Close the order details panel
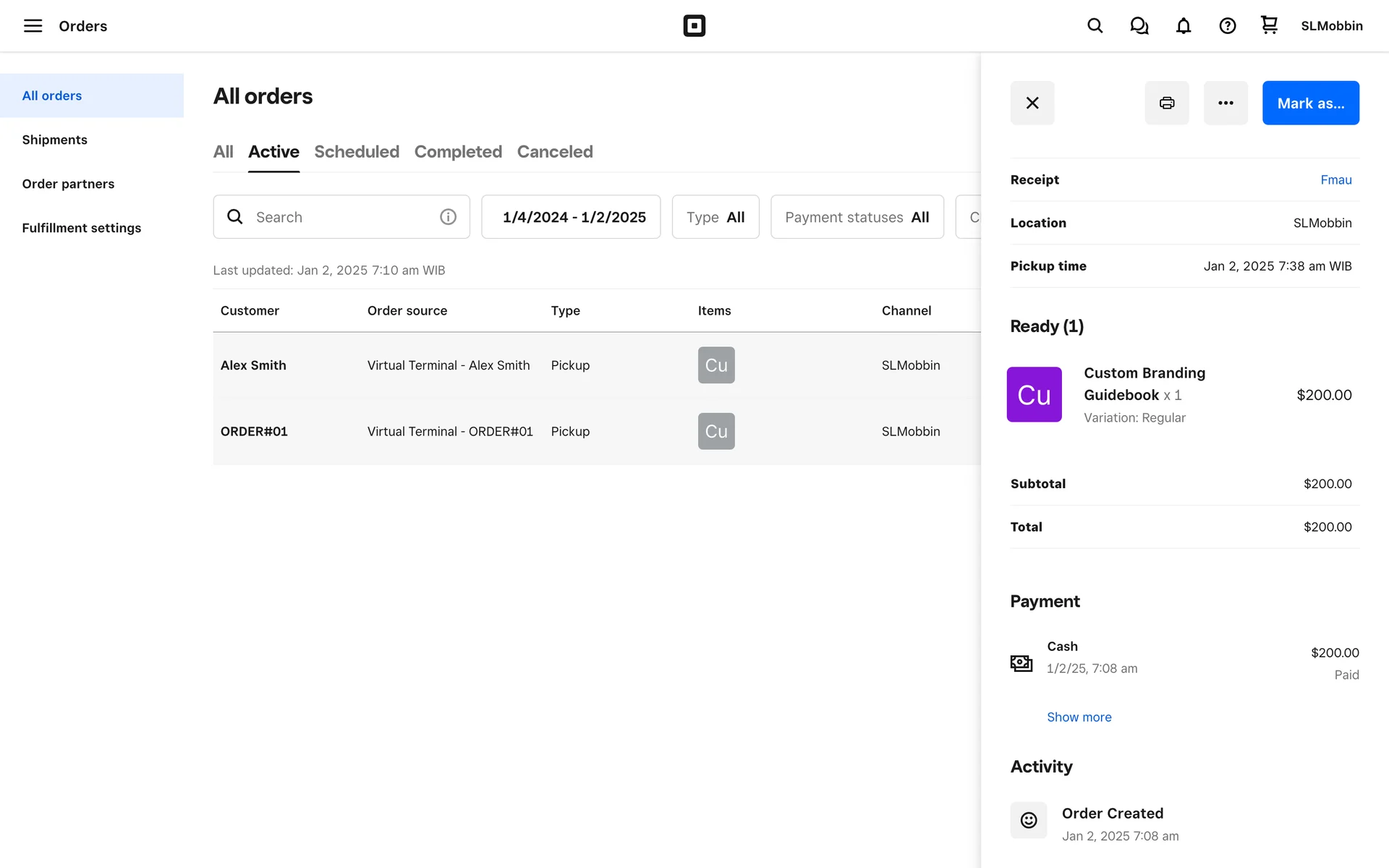The width and height of the screenshot is (1389, 868). coord(1032,103)
